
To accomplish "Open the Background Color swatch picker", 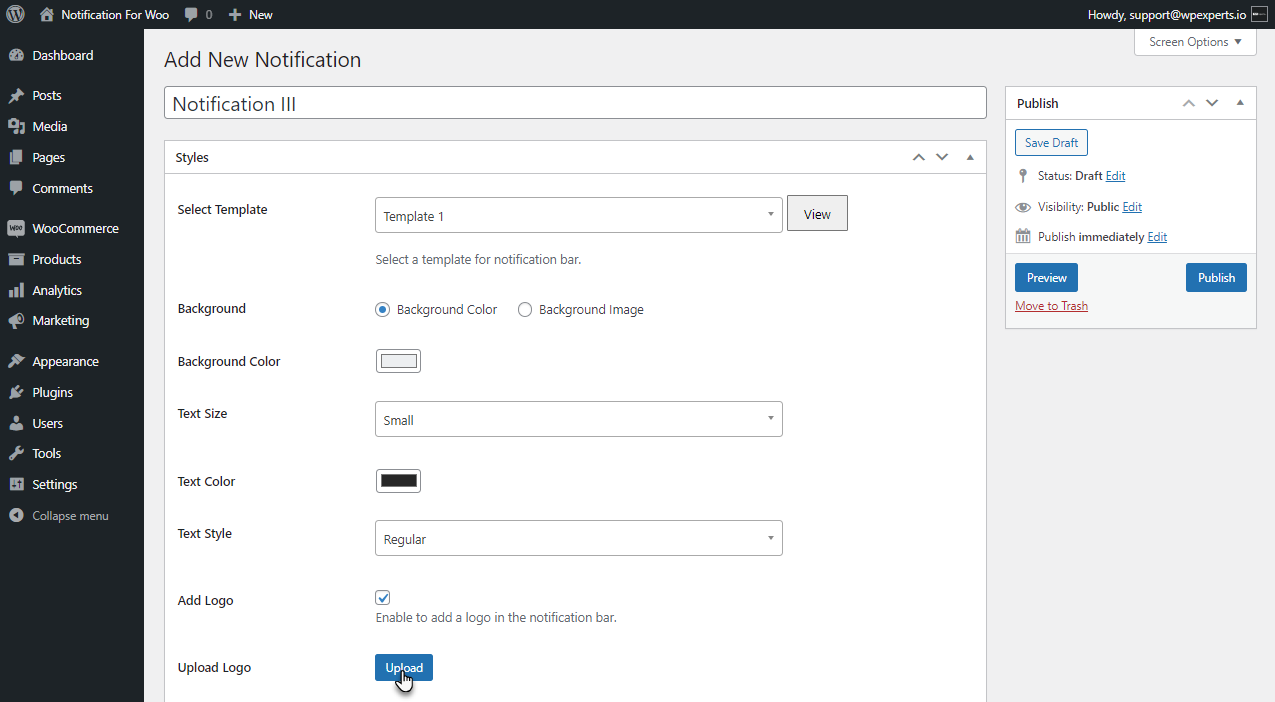I will click(398, 361).
